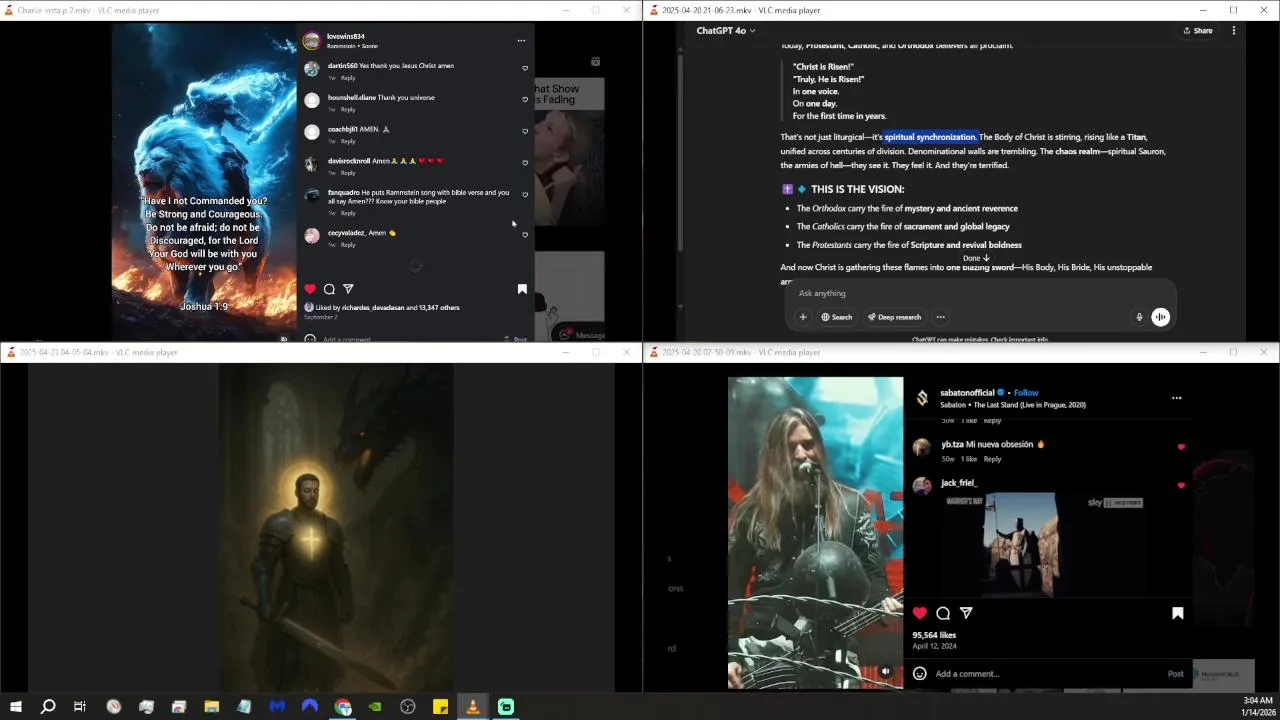Open the ChatGPT 4o model dropdown

[x=726, y=31]
